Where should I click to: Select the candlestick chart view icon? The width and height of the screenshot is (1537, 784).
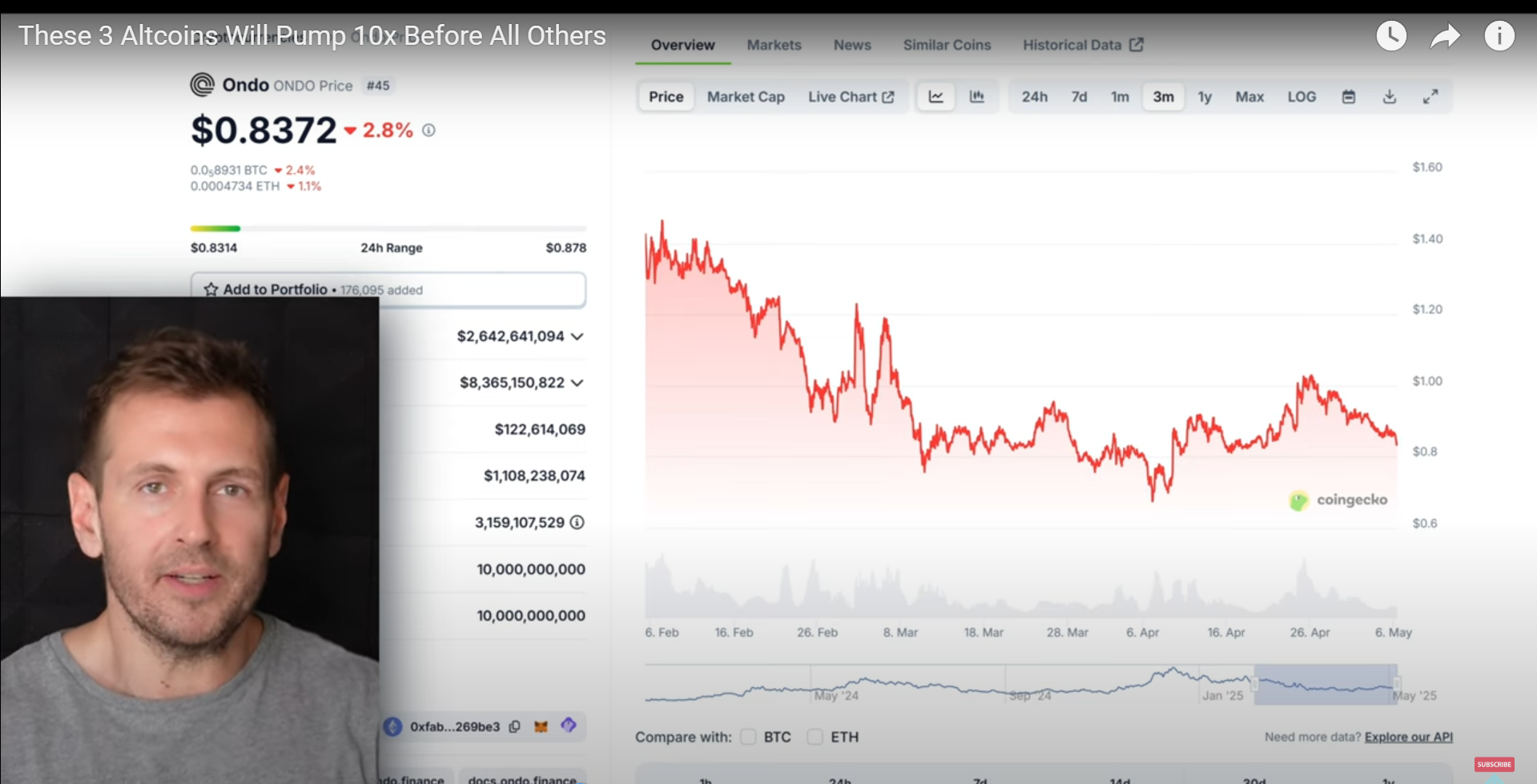pyautogui.click(x=976, y=97)
